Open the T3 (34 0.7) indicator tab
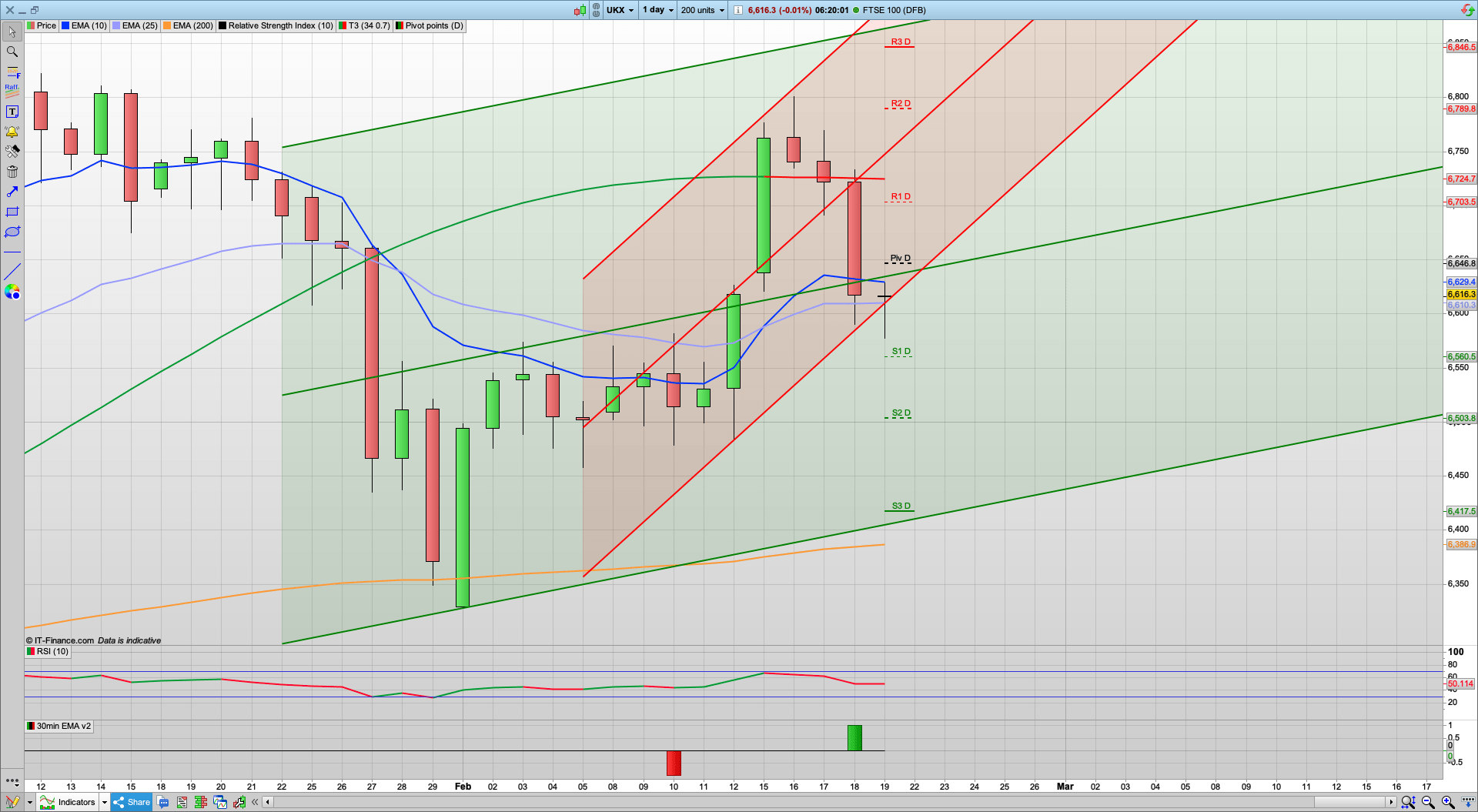1478x812 pixels. point(364,25)
